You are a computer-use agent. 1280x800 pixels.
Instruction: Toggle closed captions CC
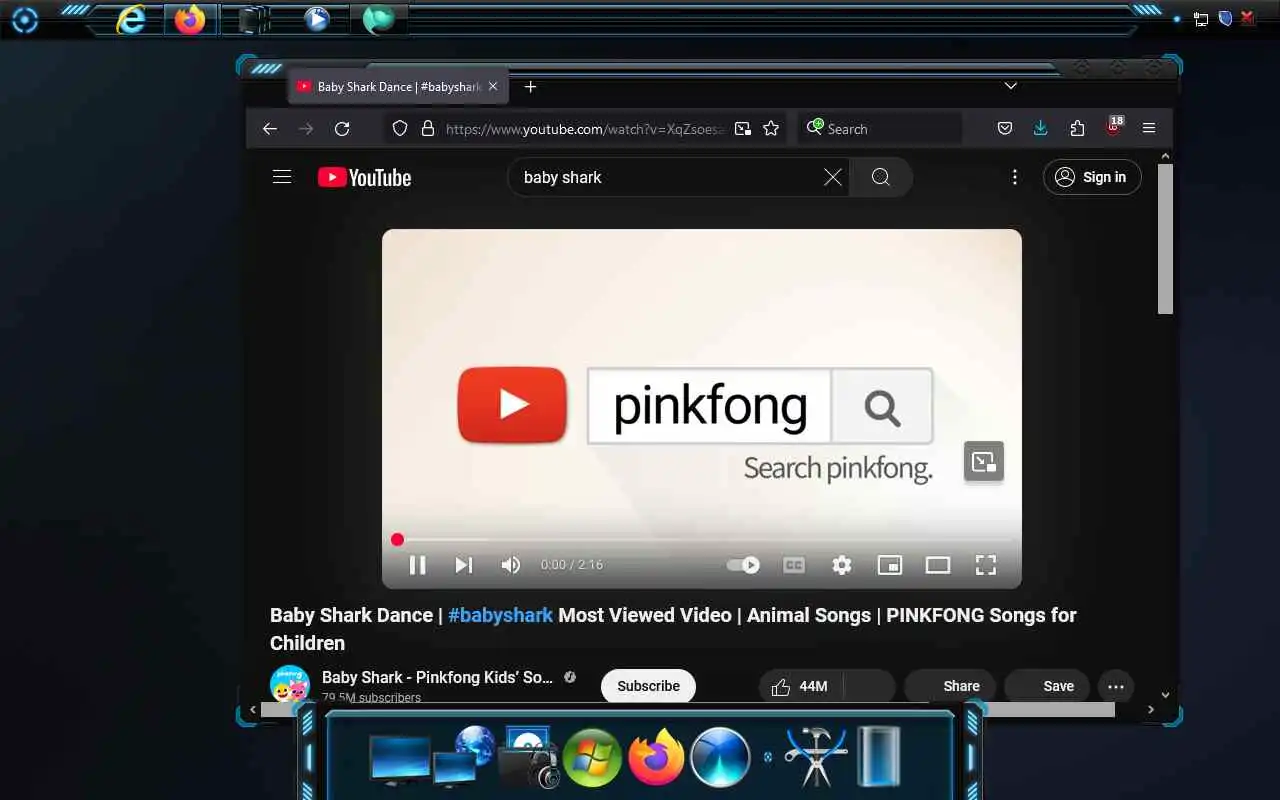(x=794, y=565)
